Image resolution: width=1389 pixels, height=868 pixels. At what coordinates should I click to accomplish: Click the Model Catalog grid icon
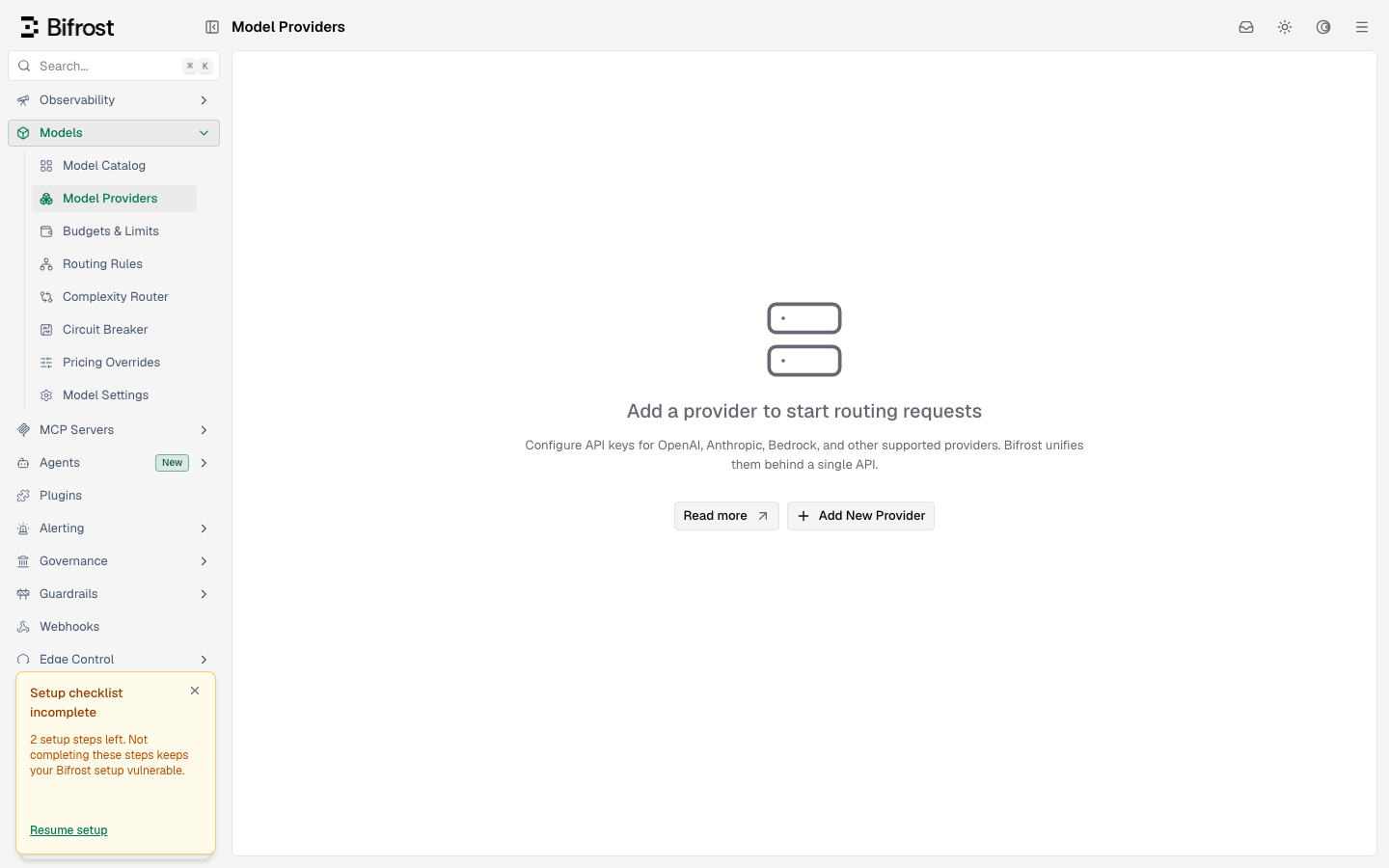[46, 166]
